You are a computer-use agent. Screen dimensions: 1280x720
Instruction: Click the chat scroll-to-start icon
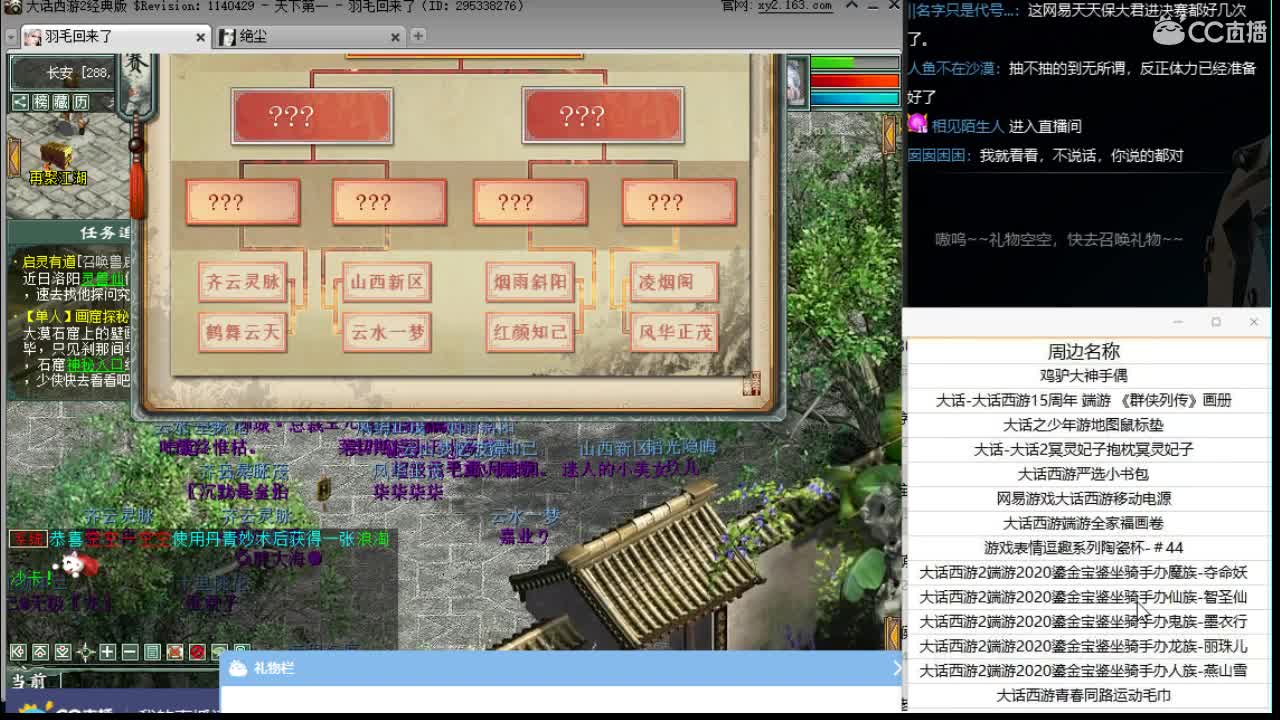pyautogui.click(x=17, y=652)
